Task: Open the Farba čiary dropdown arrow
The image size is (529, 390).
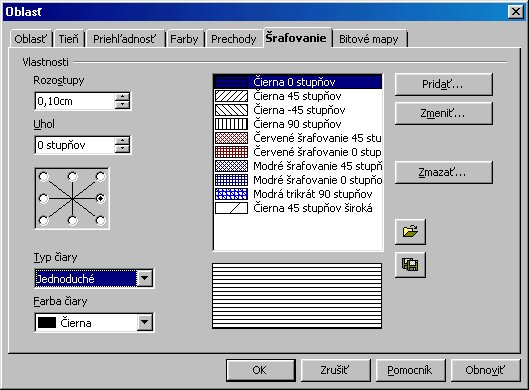Action: 145,322
